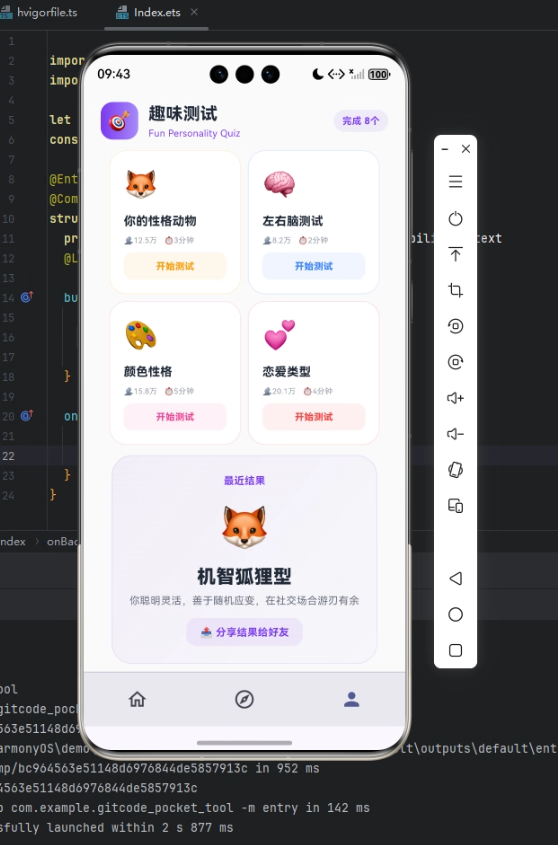Viewport: 558px width, 845px height.
Task: Tap the 09:43 status bar clock
Action: (x=114, y=74)
